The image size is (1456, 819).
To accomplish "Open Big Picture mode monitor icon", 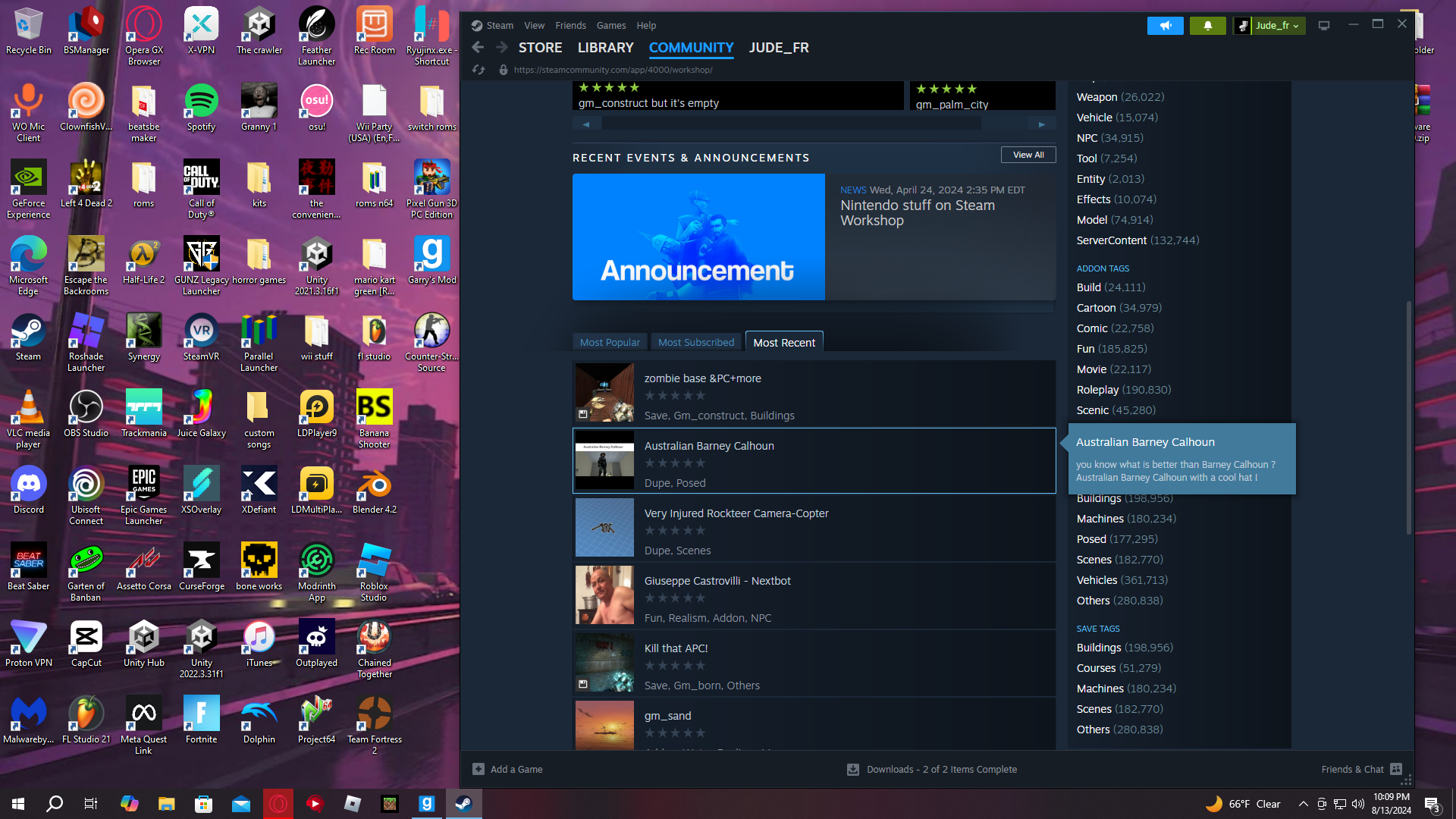I will coord(1324,26).
